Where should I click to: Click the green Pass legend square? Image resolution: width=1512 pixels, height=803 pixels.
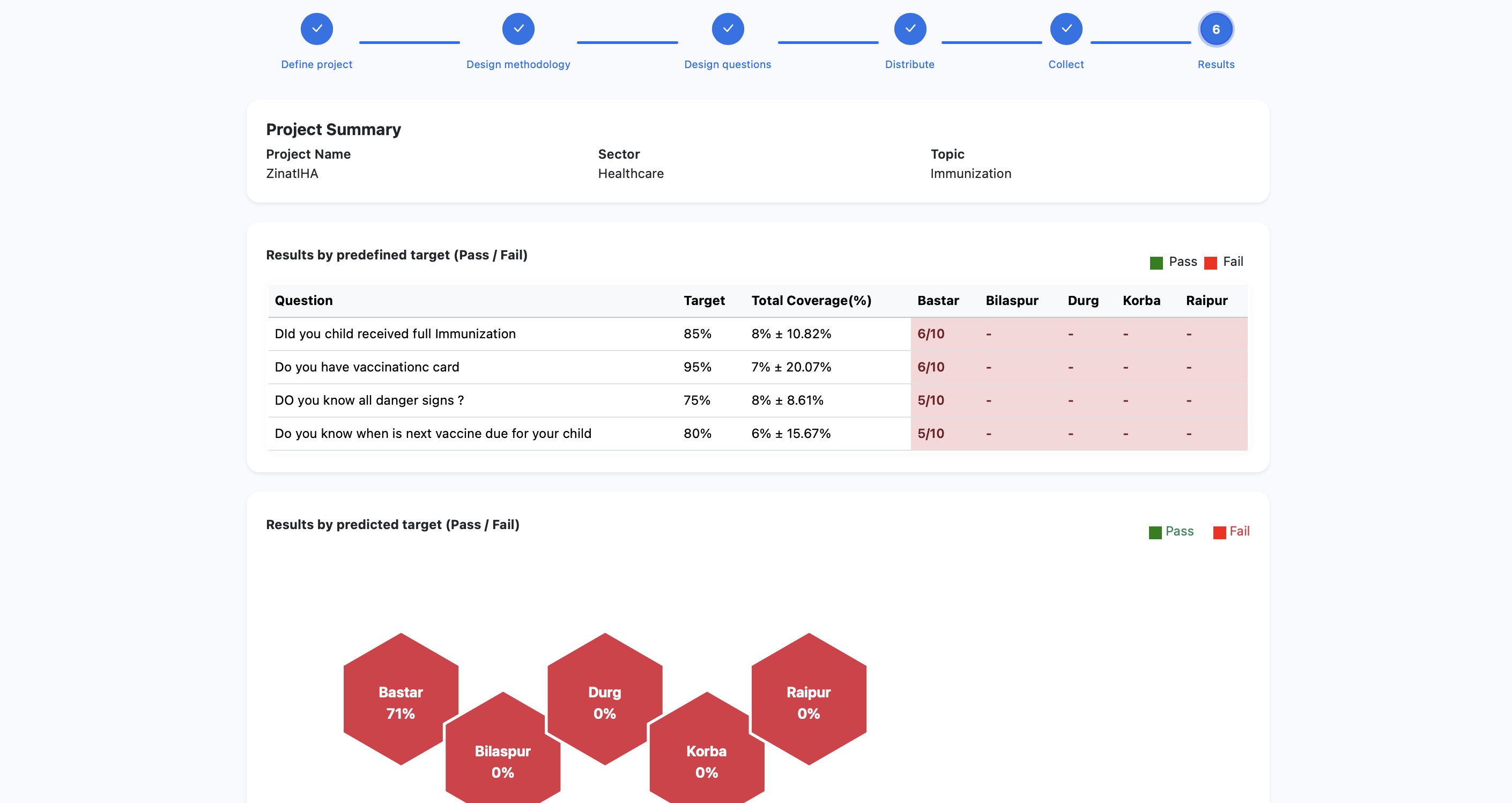click(1156, 262)
